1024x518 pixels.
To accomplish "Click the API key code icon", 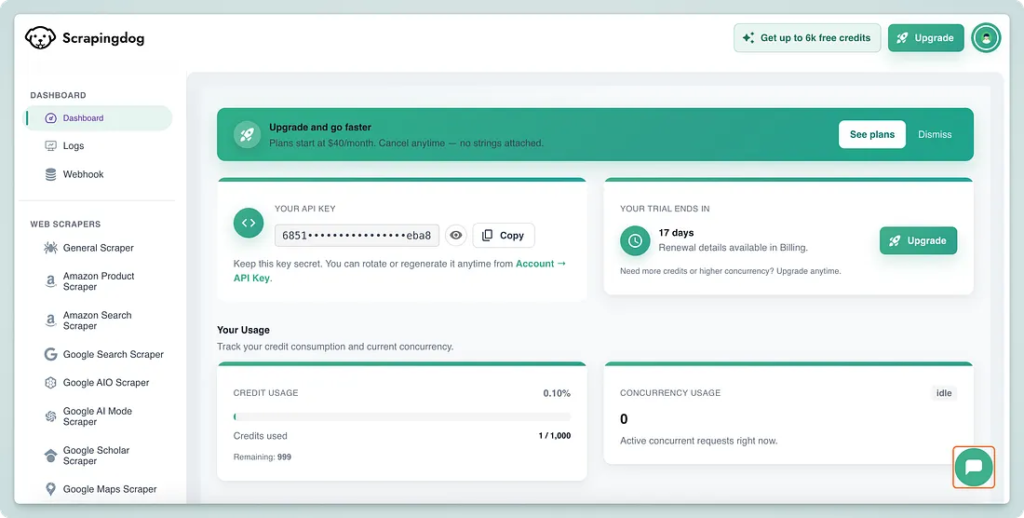I will coord(248,223).
